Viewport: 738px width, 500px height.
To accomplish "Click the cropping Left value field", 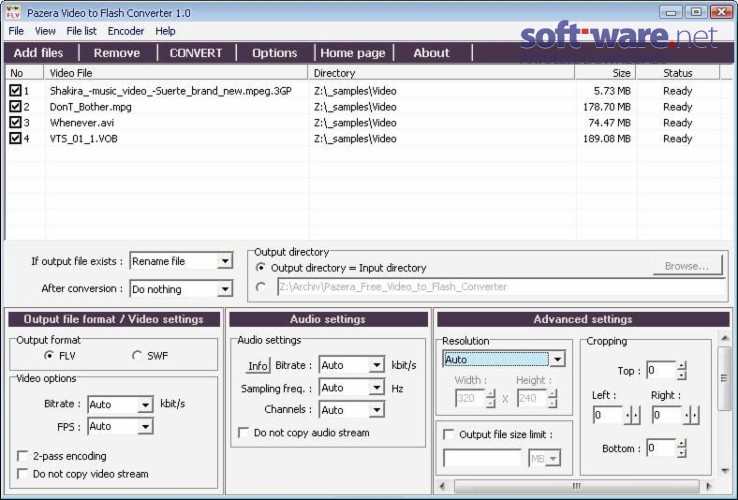I will click(608, 415).
